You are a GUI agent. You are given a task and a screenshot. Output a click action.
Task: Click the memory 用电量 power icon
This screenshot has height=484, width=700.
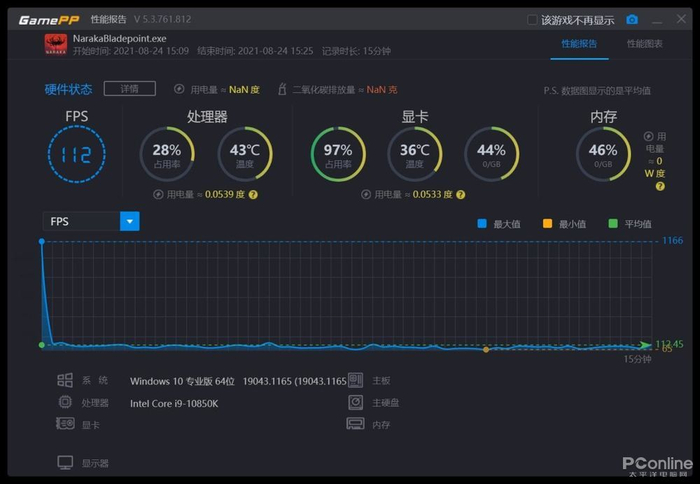(x=648, y=136)
